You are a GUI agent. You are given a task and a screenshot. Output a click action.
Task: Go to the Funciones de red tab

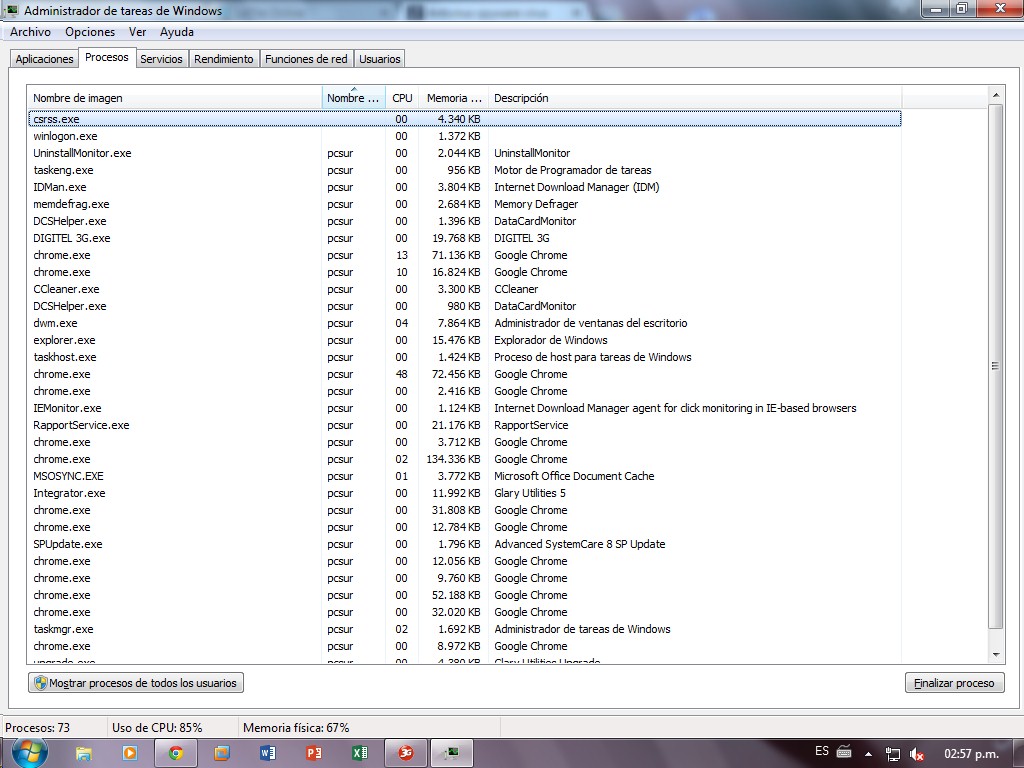click(x=306, y=59)
